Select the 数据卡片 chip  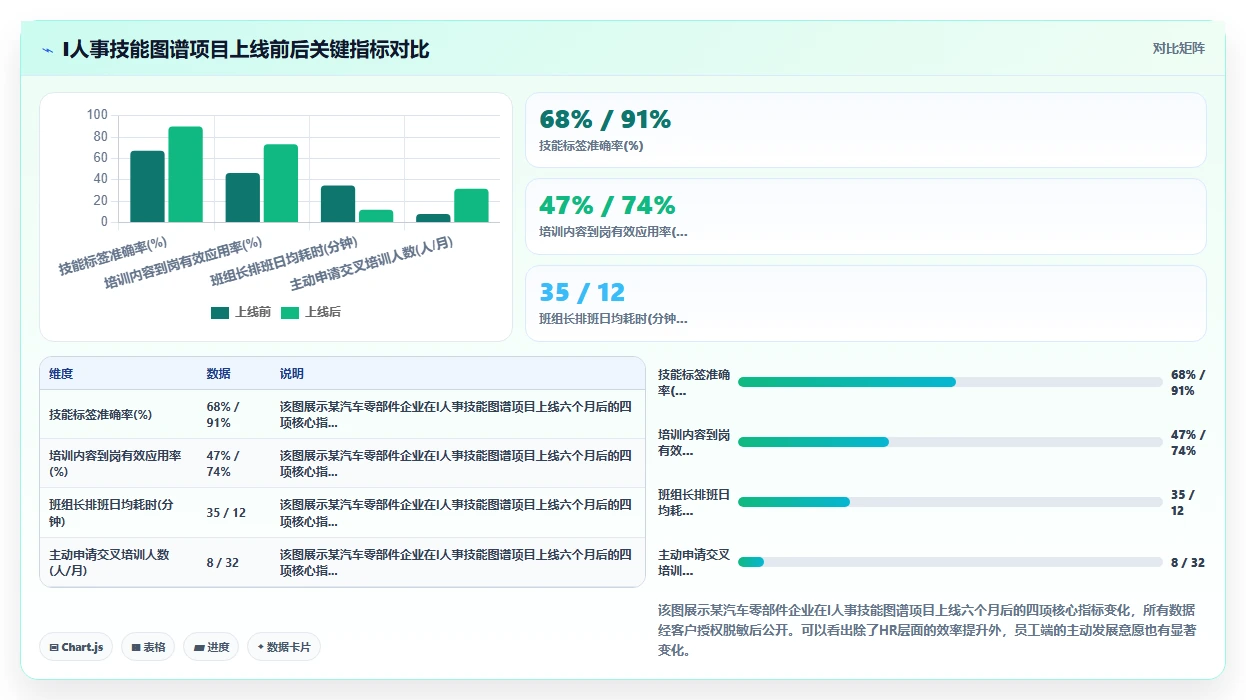coord(284,647)
